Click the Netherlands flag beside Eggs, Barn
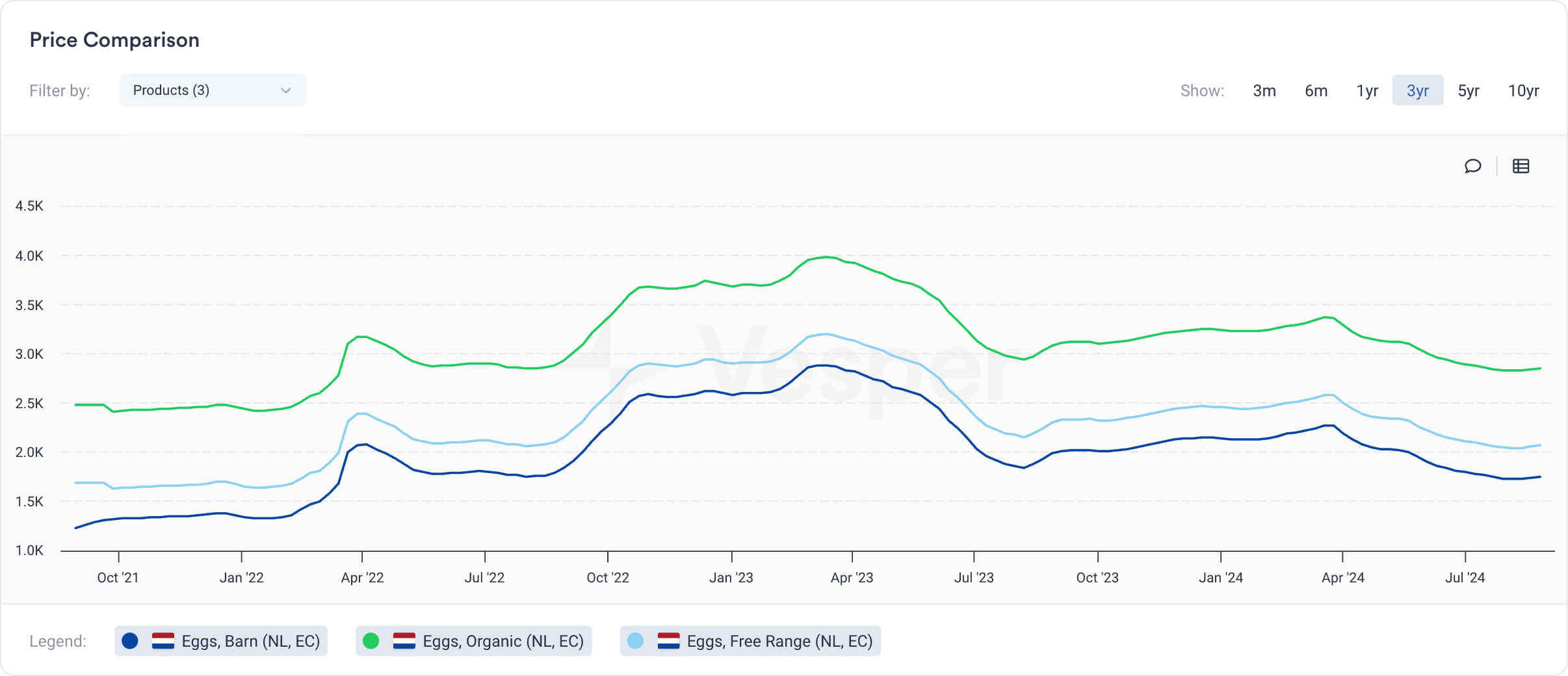 (x=163, y=641)
